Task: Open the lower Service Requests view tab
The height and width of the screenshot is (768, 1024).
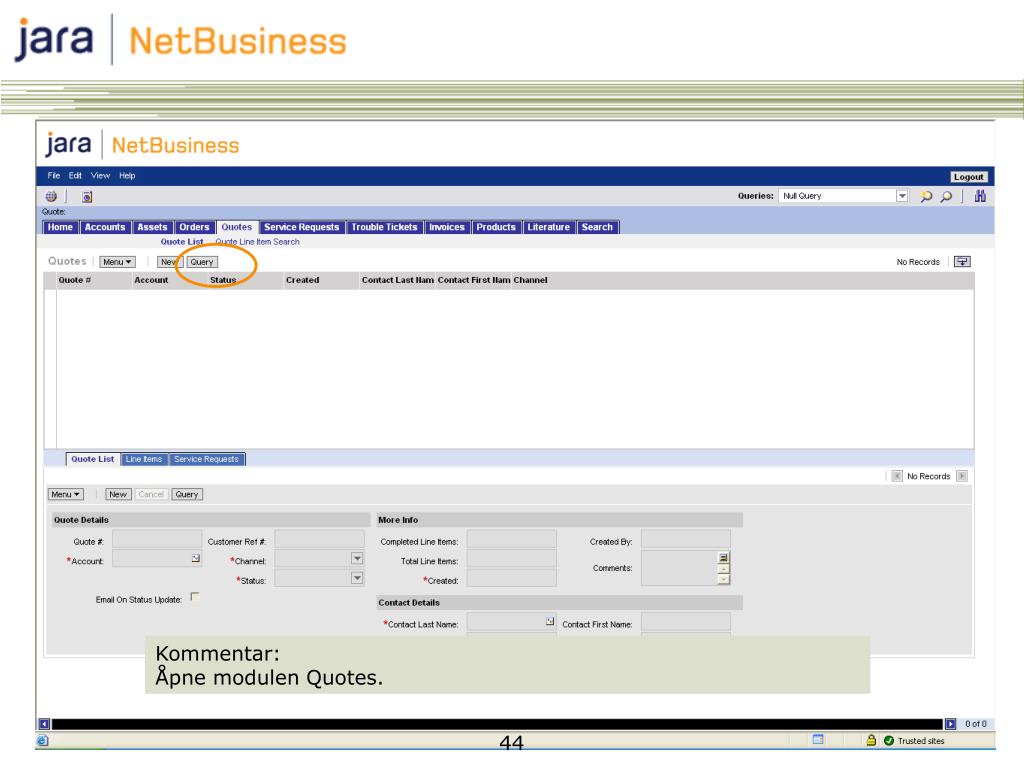Action: [x=206, y=459]
